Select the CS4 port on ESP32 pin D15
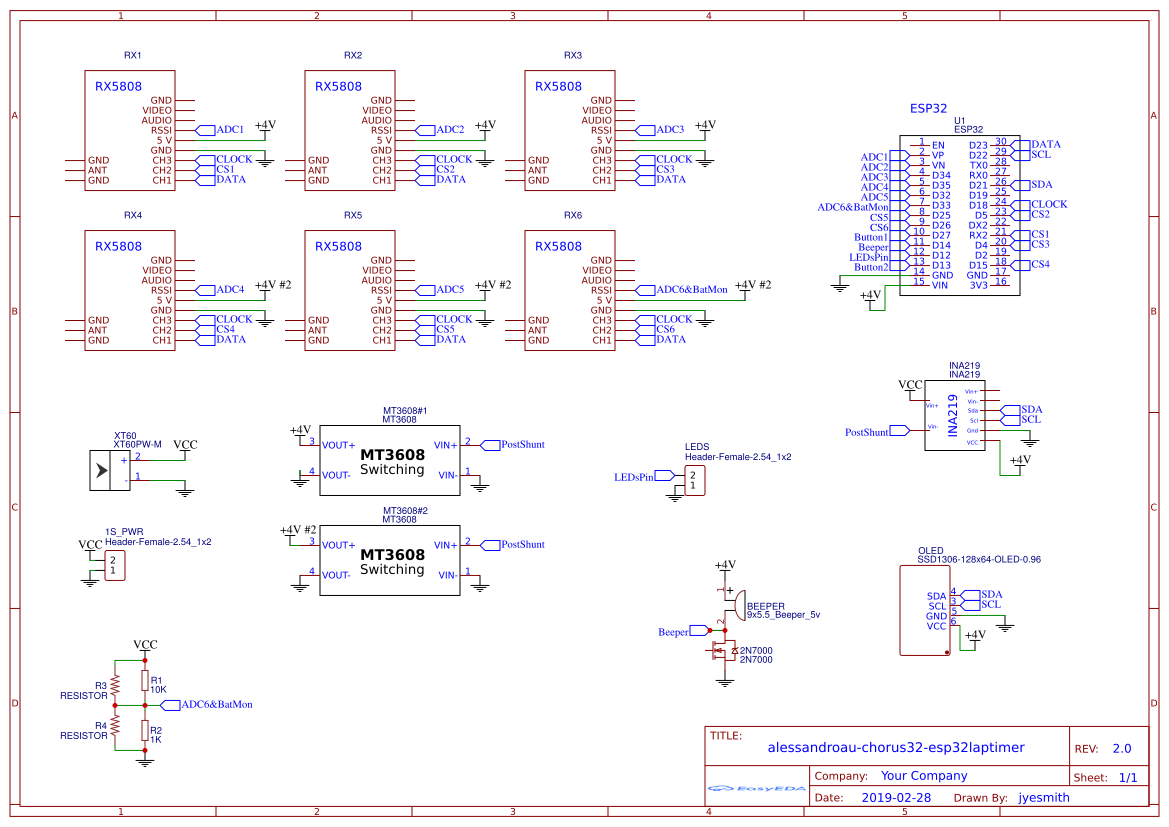Screen dimensions: 1169x827 pos(1032,264)
